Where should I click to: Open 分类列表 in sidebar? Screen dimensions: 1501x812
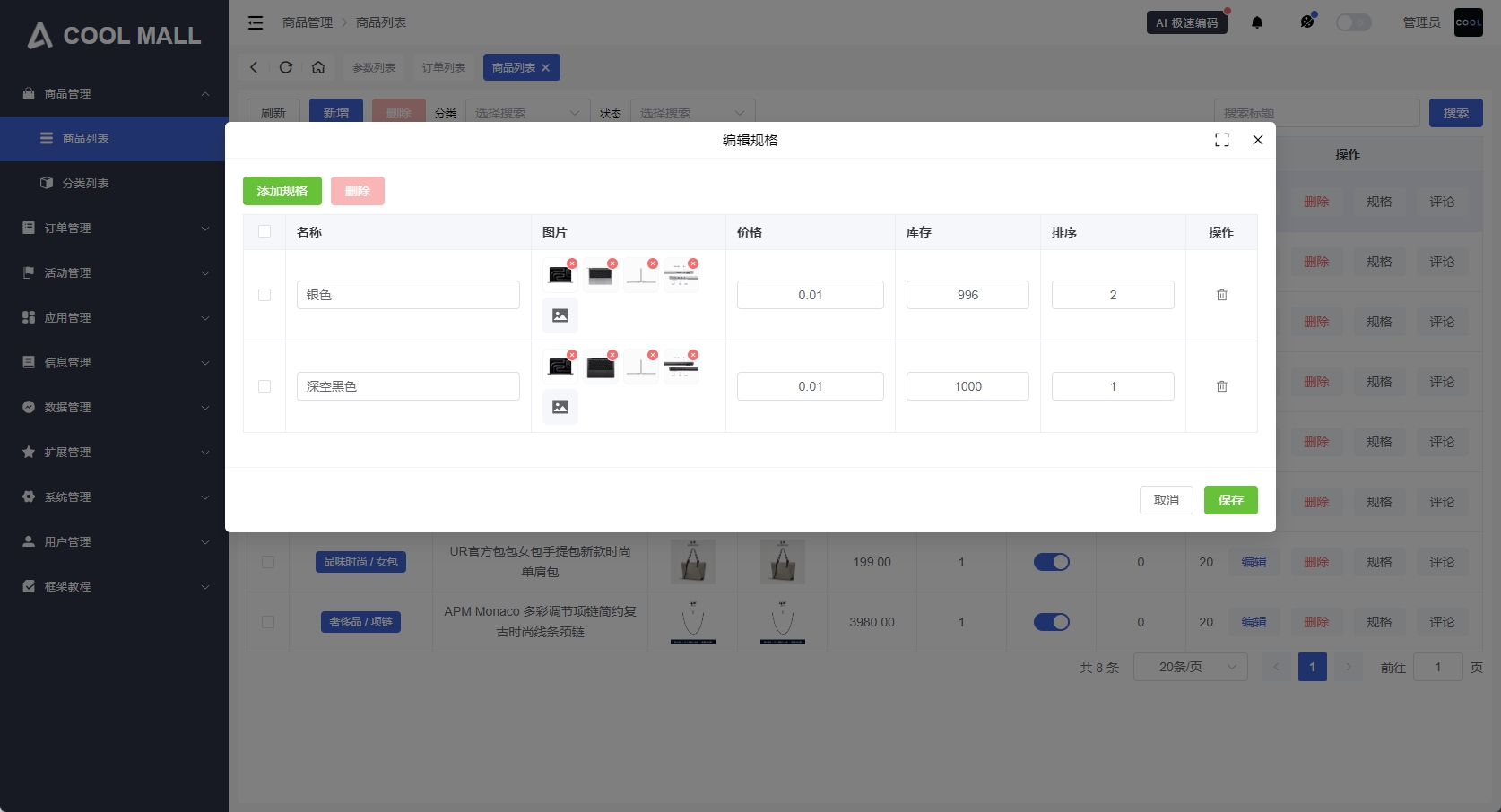tap(114, 184)
